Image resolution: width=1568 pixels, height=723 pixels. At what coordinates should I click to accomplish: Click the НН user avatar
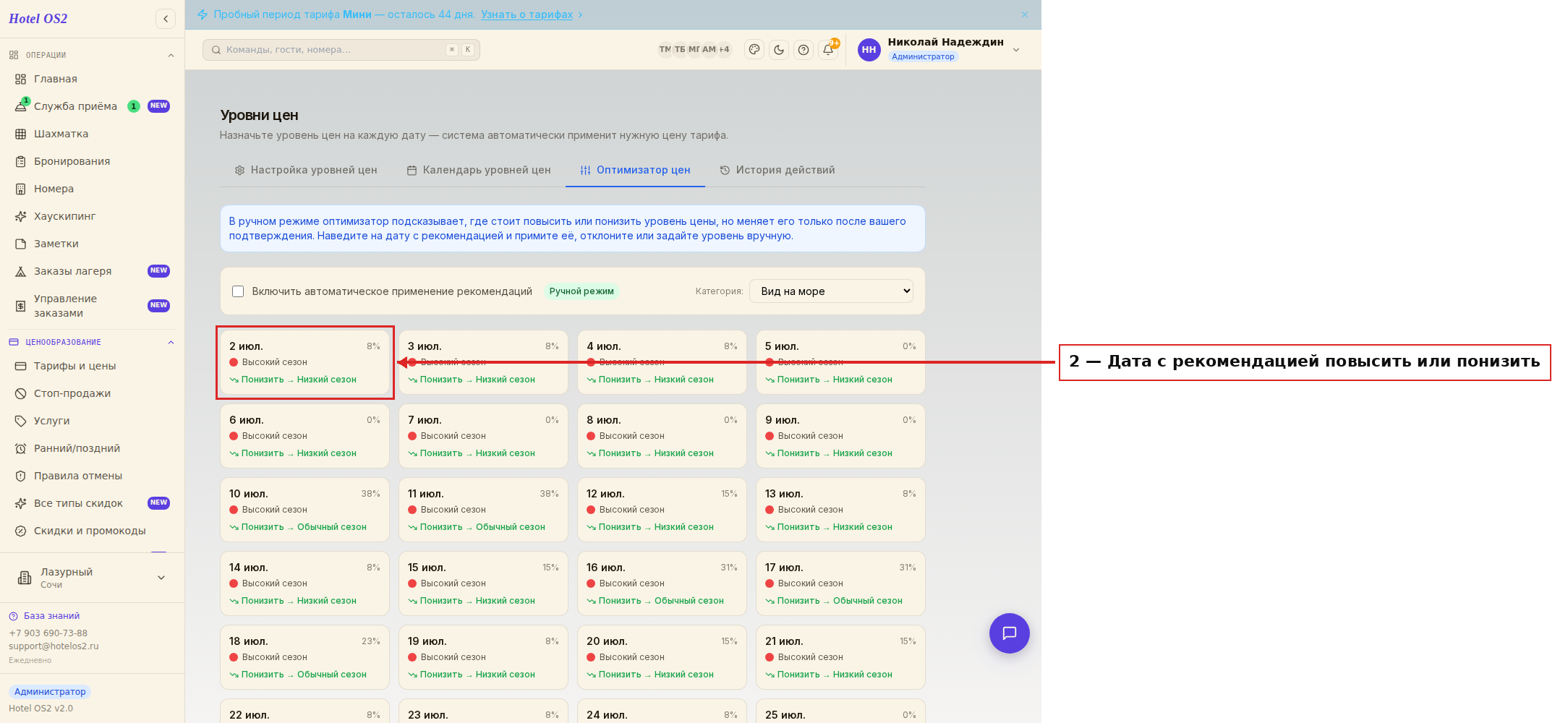tap(869, 50)
